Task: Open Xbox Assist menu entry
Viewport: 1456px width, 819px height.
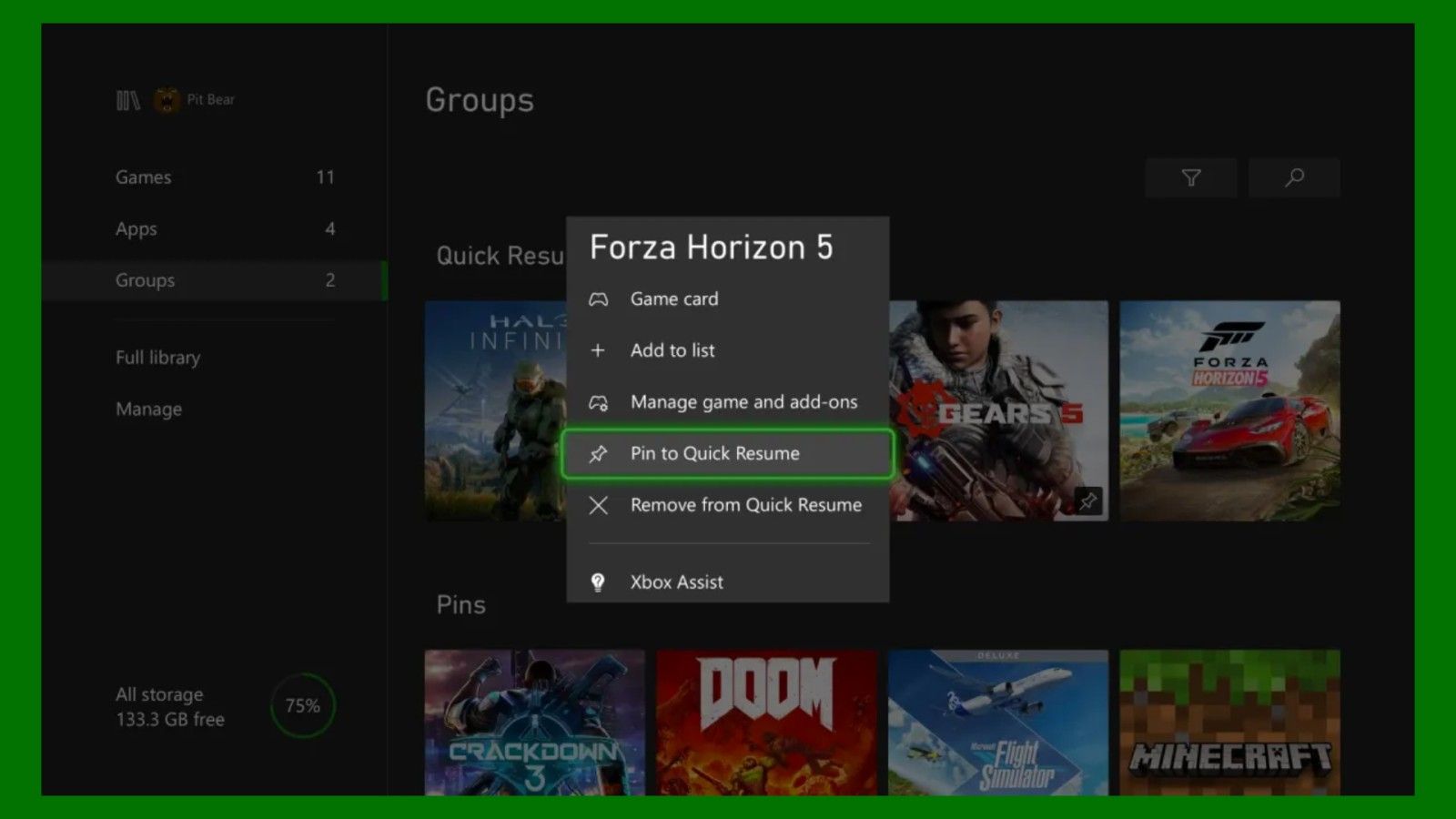Action: pos(727,582)
